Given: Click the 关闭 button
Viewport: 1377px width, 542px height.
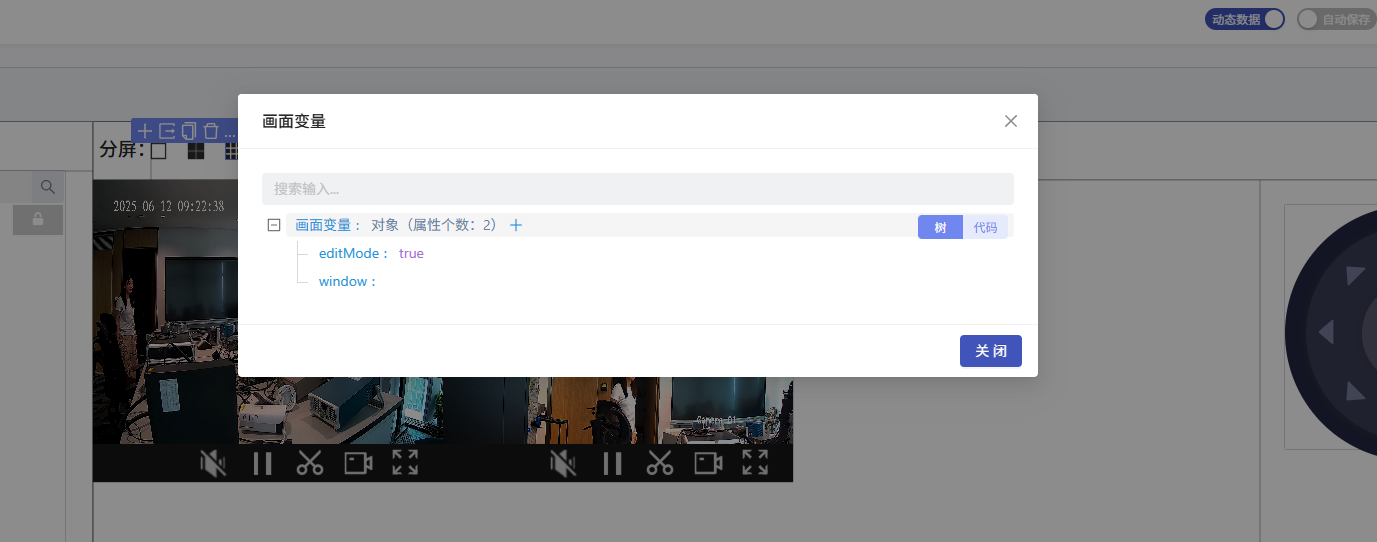Looking at the screenshot, I should (x=991, y=351).
